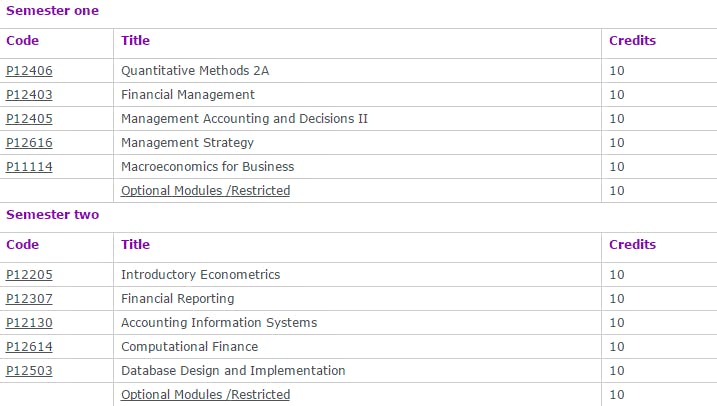Click Management Accounting and Decisions II title

[244, 119]
